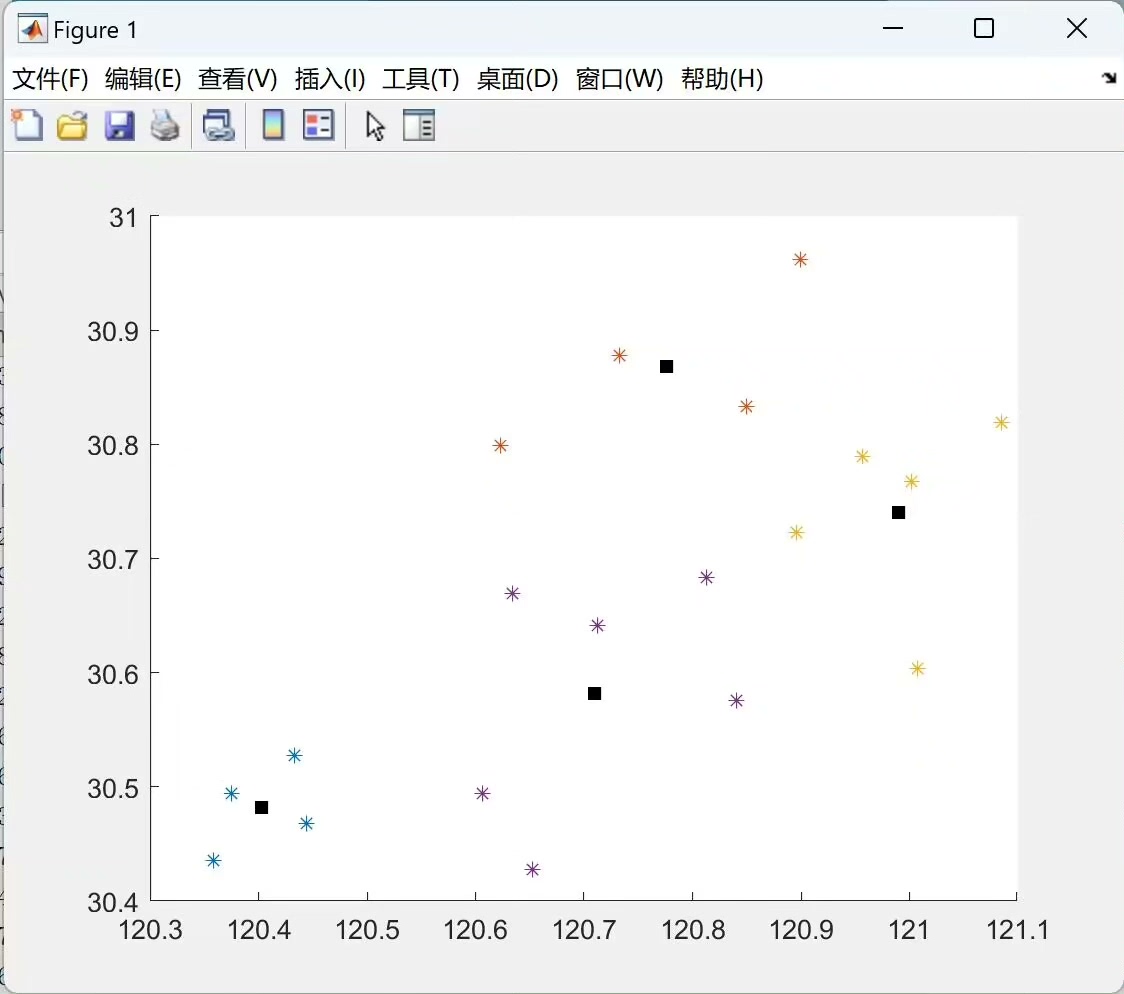Open the 桌面(D) menu
The width and height of the screenshot is (1124, 994).
[517, 79]
